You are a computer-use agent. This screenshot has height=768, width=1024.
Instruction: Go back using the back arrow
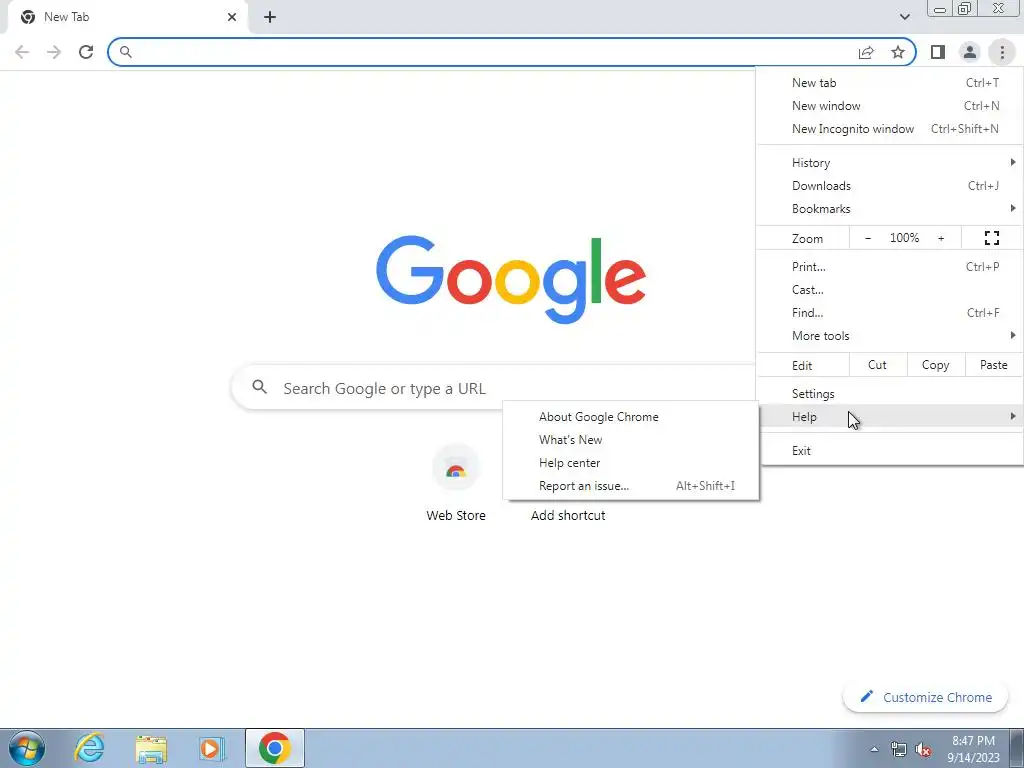pyautogui.click(x=22, y=52)
